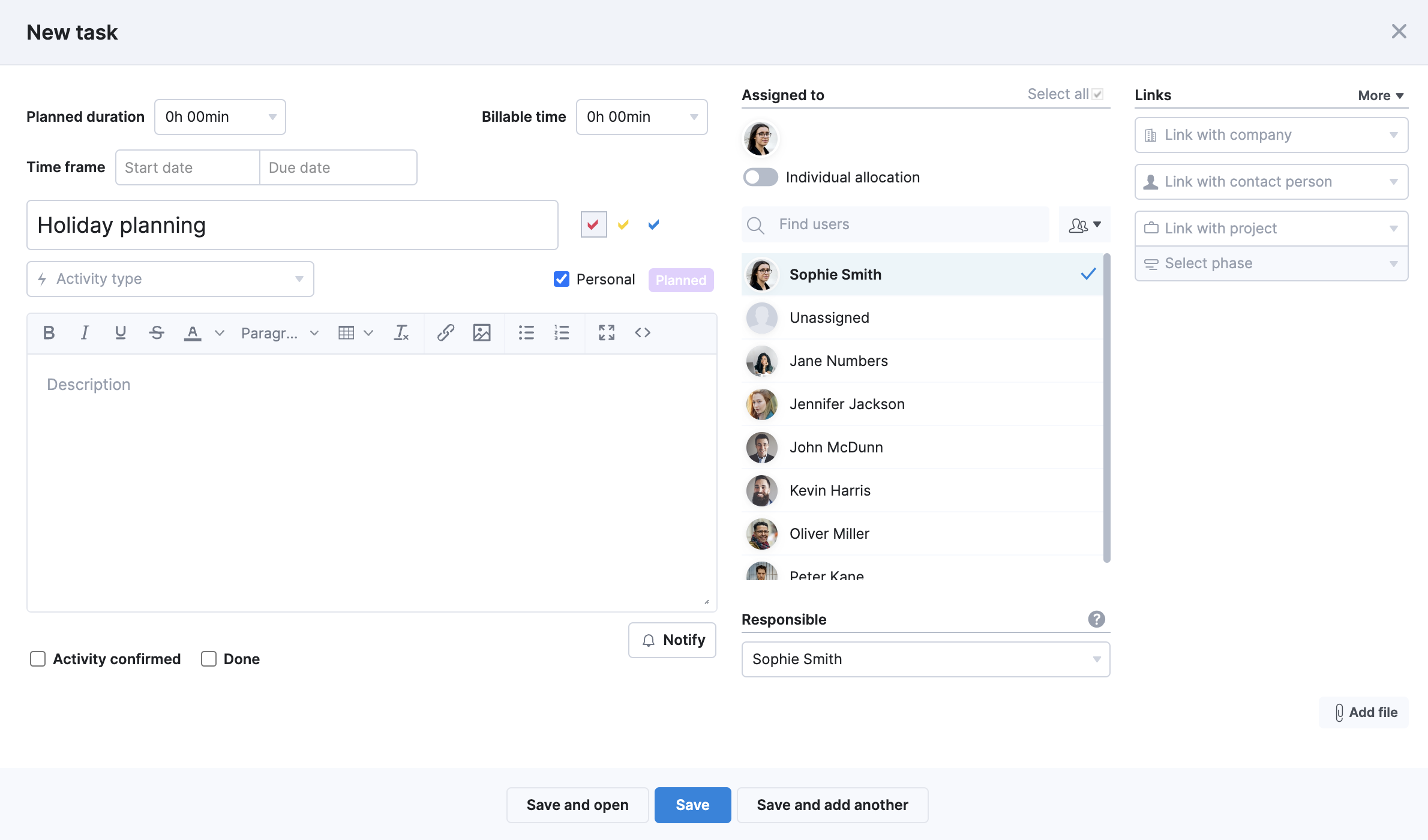Insert a table from toolbar
The height and width of the screenshot is (840, 1428).
point(346,333)
